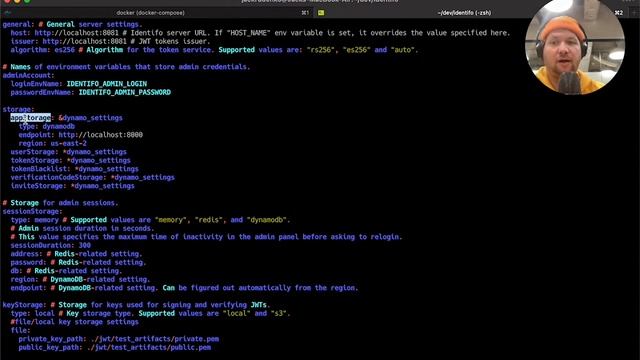Click the 'issuer:' line
This screenshot has width=640, height=360.
(110, 41)
